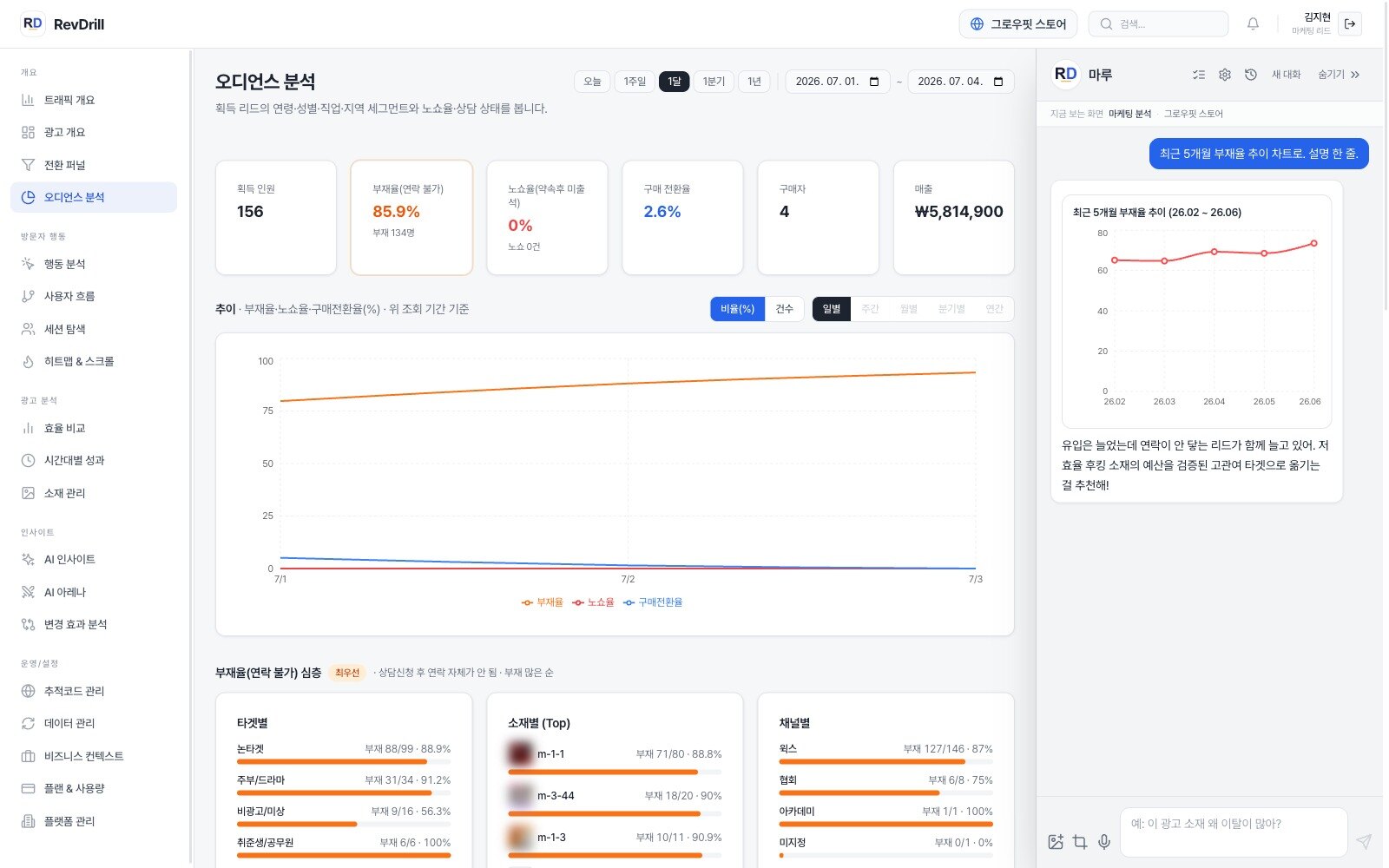Click the crop capture icon in chat
The height and width of the screenshot is (868, 1389).
(x=1080, y=842)
